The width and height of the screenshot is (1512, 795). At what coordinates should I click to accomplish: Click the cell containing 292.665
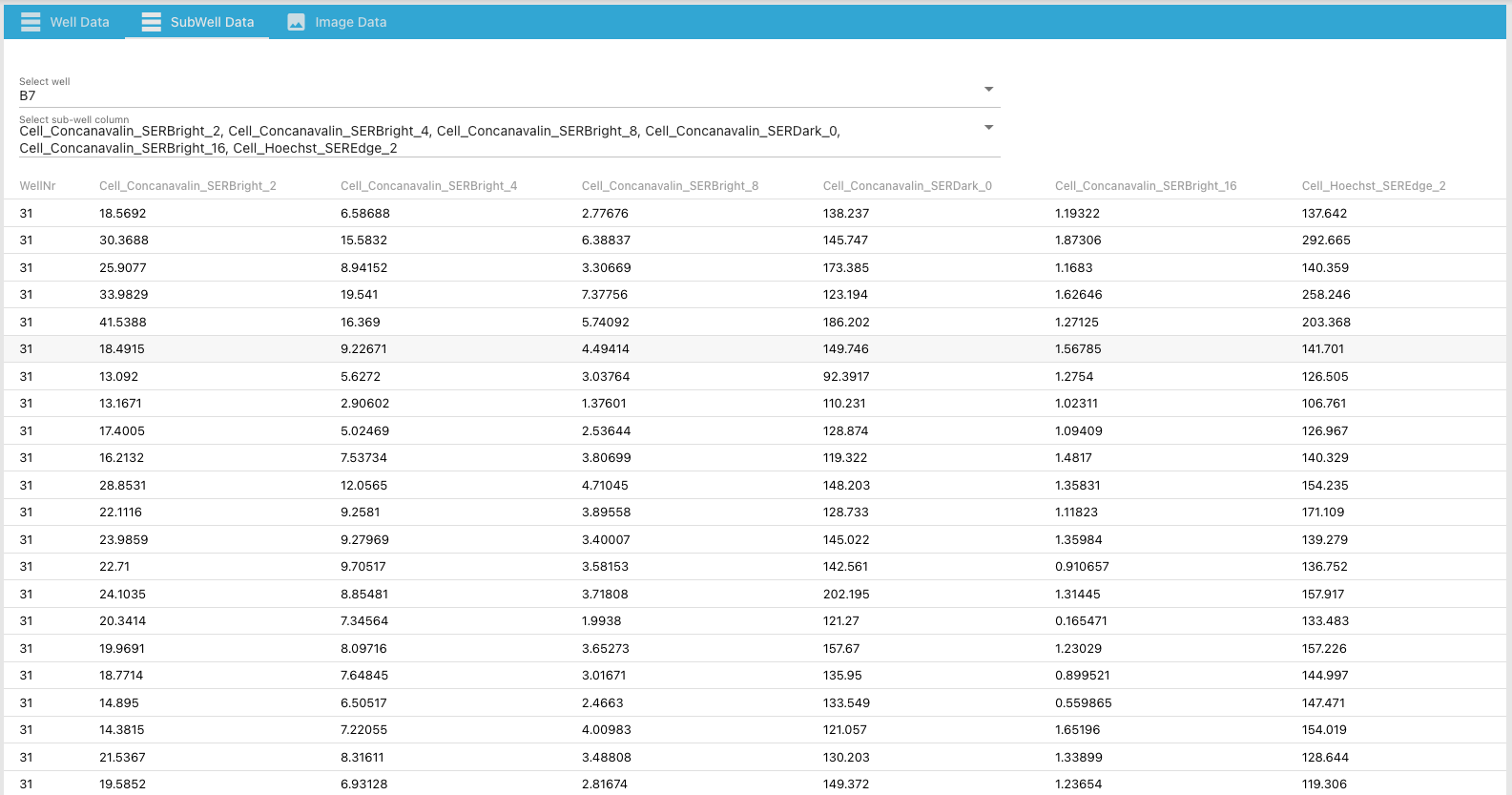1326,241
